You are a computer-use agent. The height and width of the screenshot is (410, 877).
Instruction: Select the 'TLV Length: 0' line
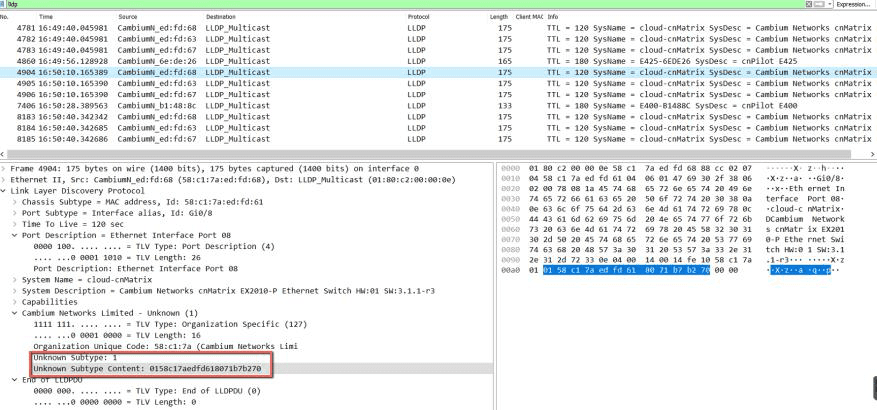point(115,402)
